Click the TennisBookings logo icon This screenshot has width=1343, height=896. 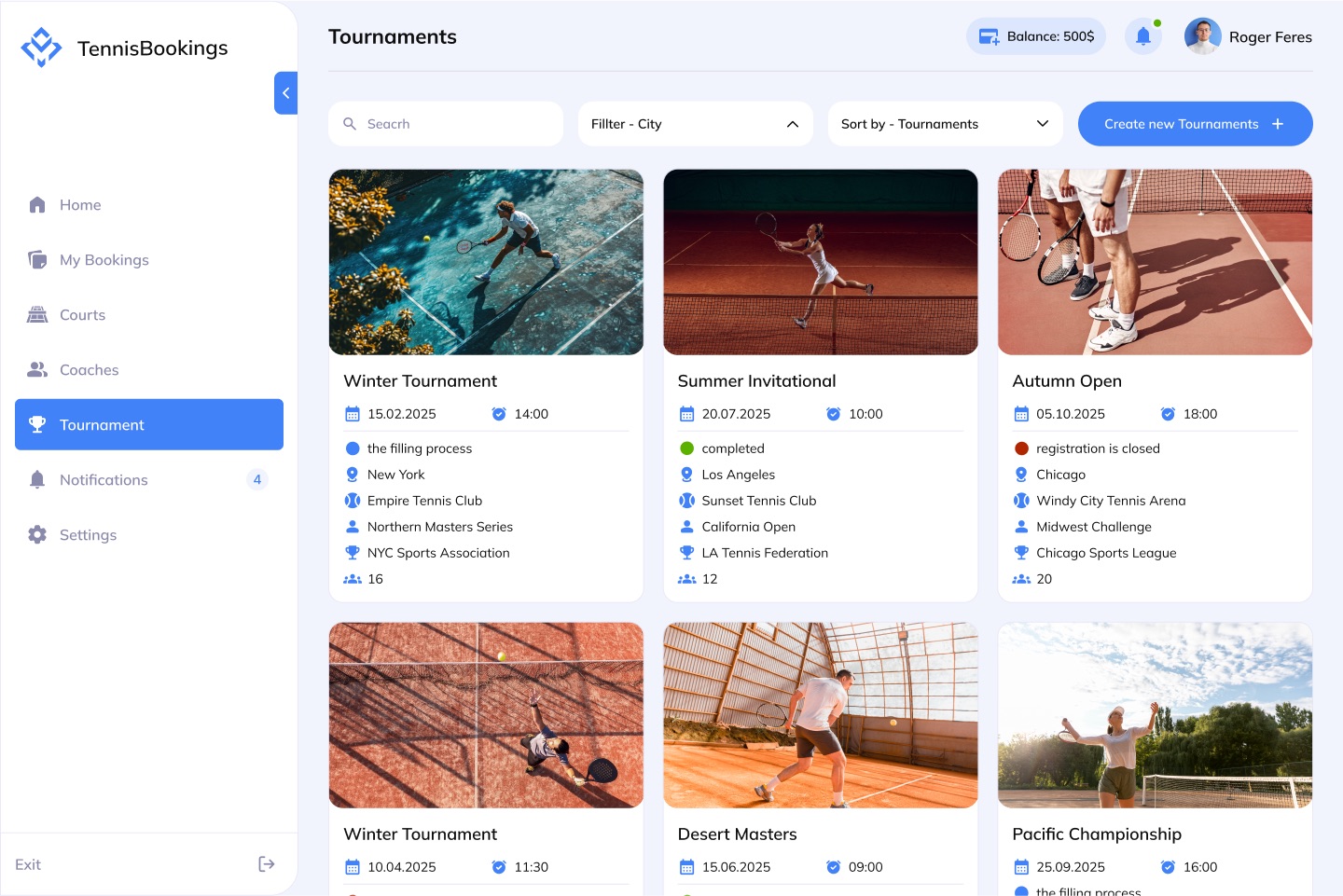pyautogui.click(x=41, y=48)
